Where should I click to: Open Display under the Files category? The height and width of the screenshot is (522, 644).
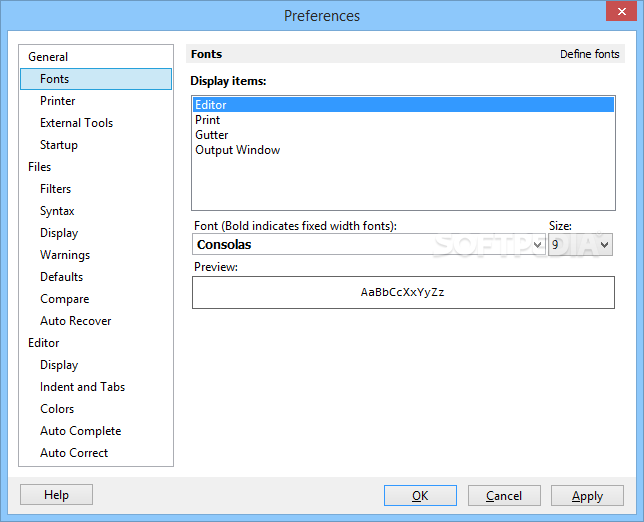coord(59,233)
